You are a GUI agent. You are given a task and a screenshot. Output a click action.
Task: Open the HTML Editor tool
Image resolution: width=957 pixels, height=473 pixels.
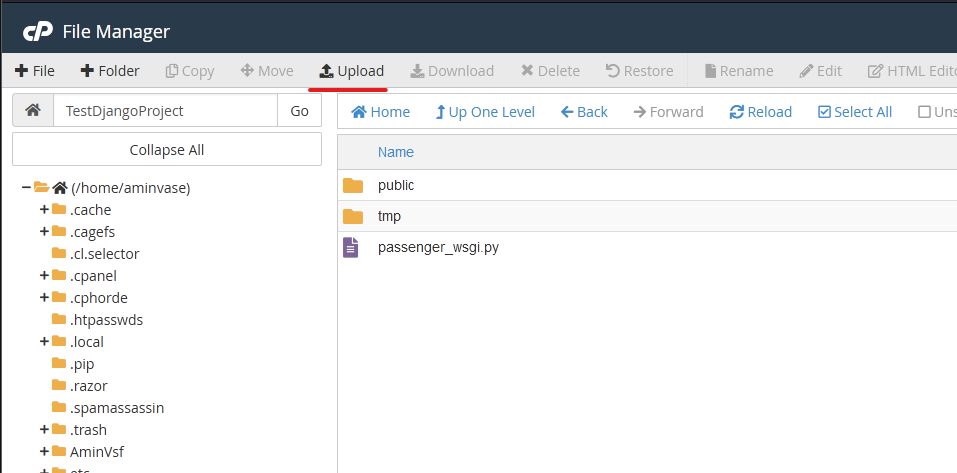click(910, 71)
